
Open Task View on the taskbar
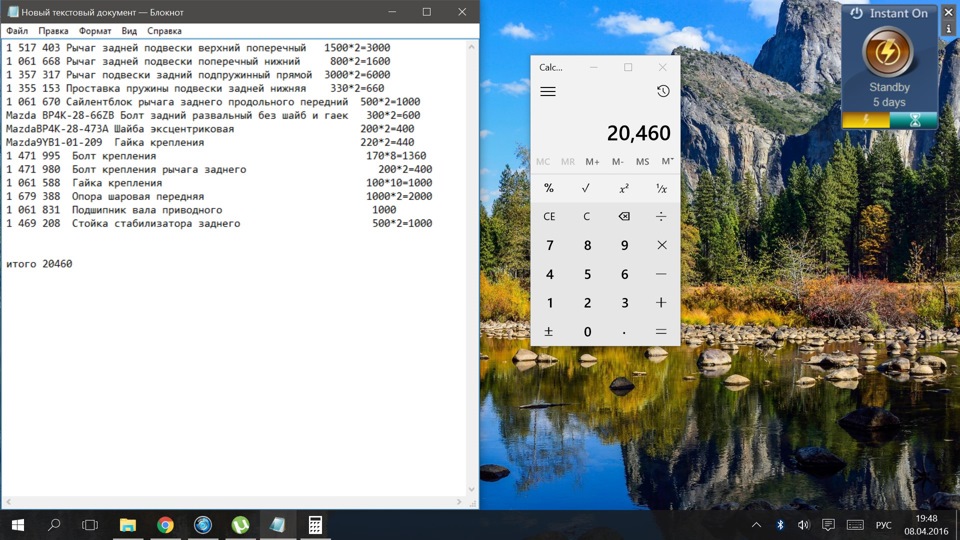[90, 525]
